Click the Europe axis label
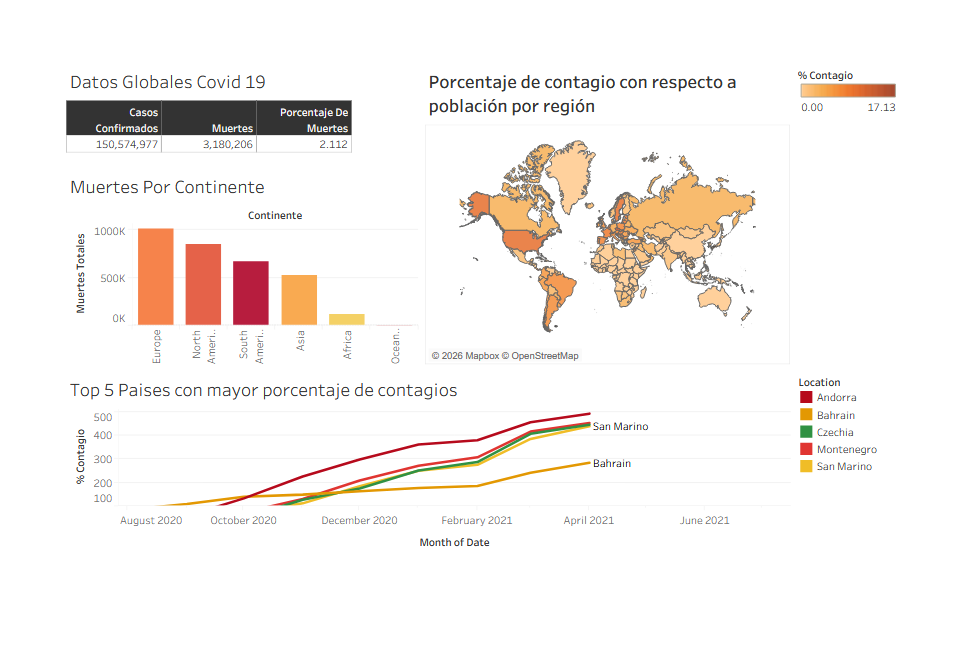Viewport: 963px width, 660px height. pyautogui.click(x=157, y=346)
